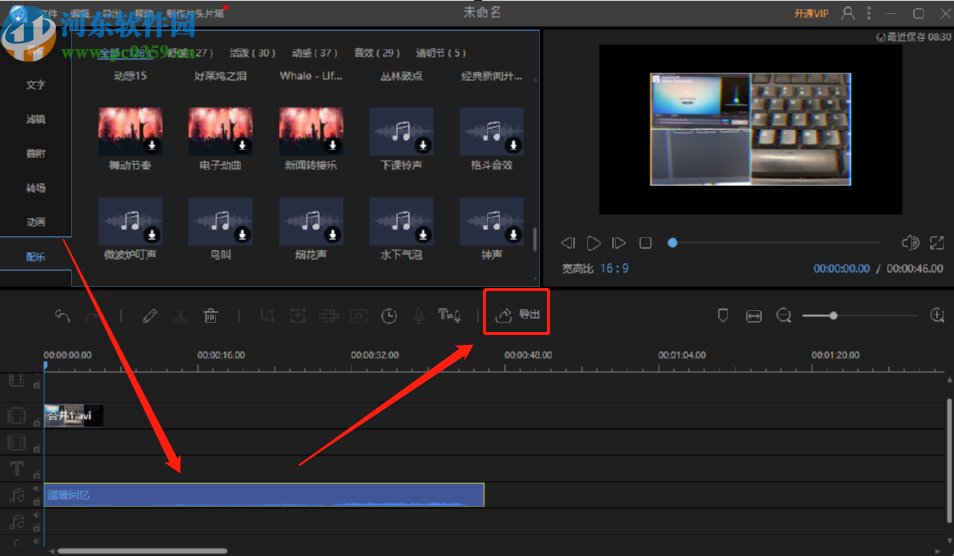Select the 水下气泡 sound thumbnail
This screenshot has width=954, height=556.
[x=401, y=221]
